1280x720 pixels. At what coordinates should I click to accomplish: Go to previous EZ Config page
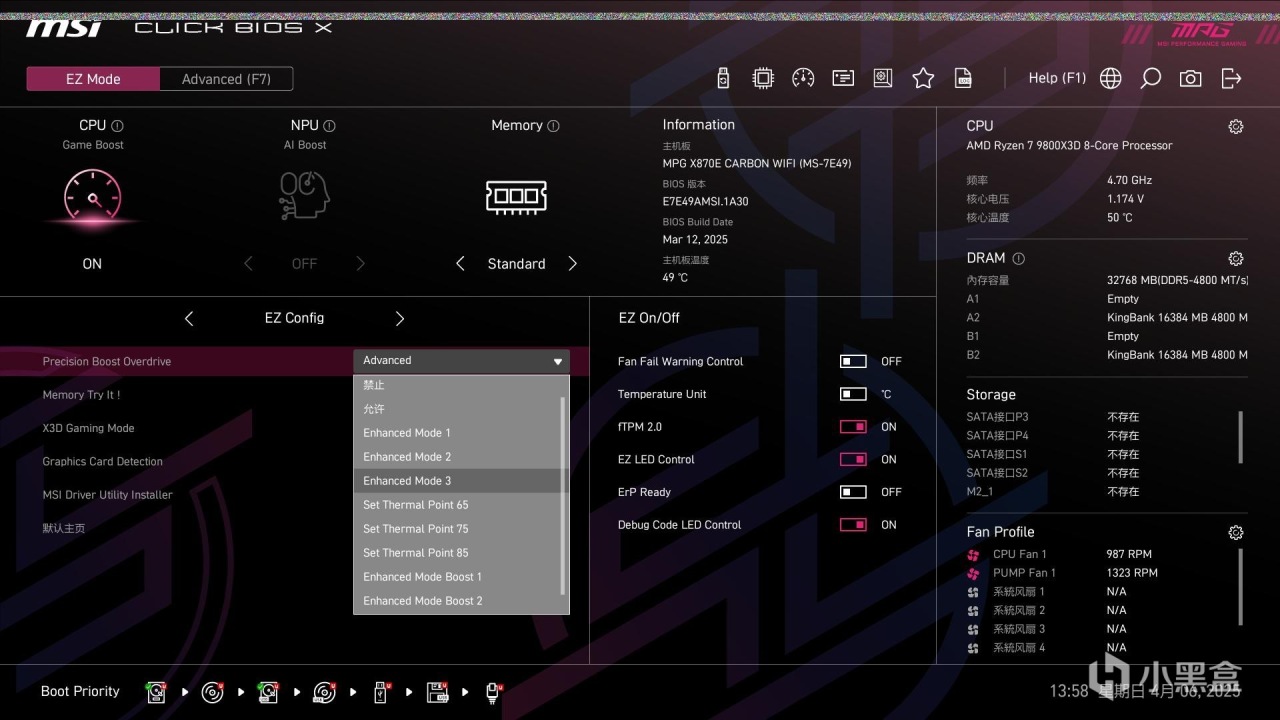tap(189, 318)
